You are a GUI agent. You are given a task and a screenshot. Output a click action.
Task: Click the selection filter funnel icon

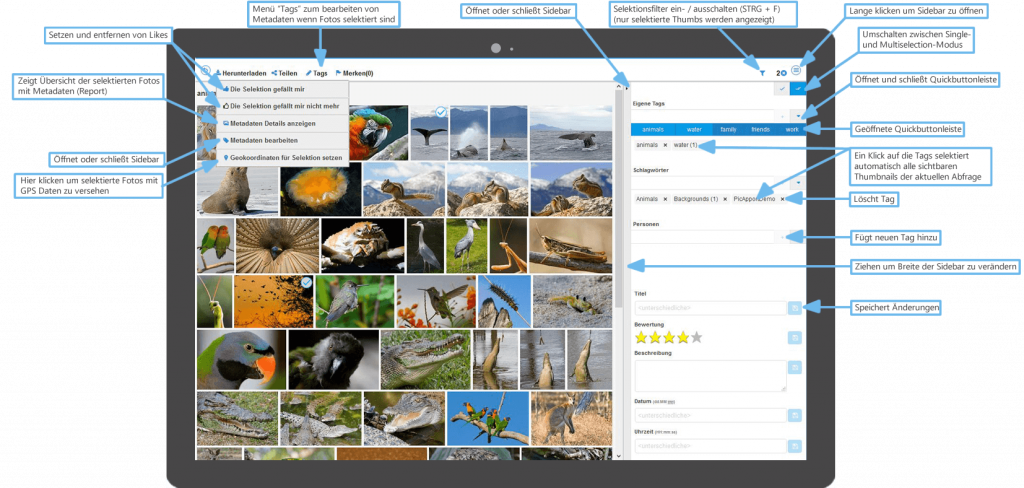[x=762, y=72]
